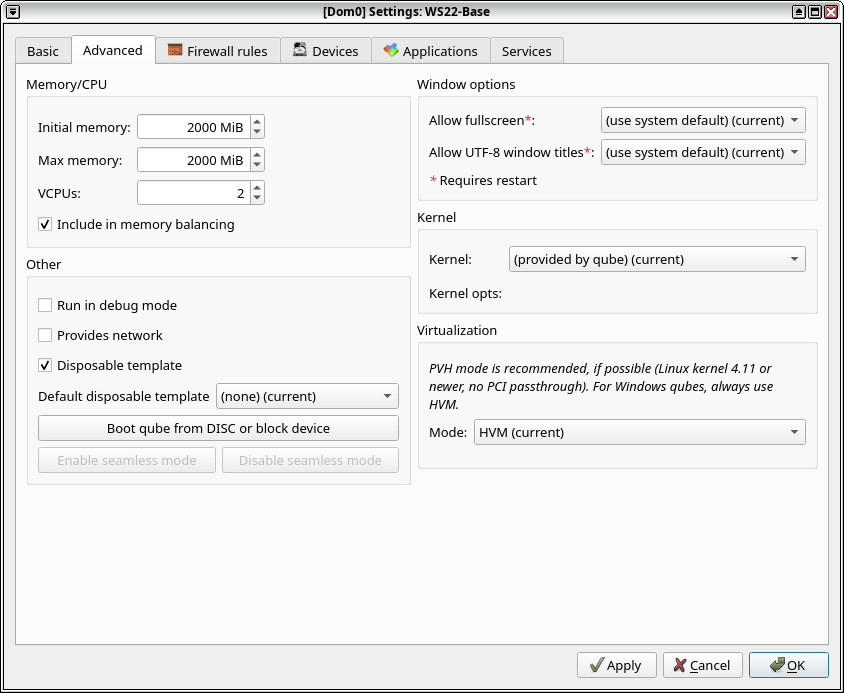Click the Disable seamless mode button

click(311, 460)
